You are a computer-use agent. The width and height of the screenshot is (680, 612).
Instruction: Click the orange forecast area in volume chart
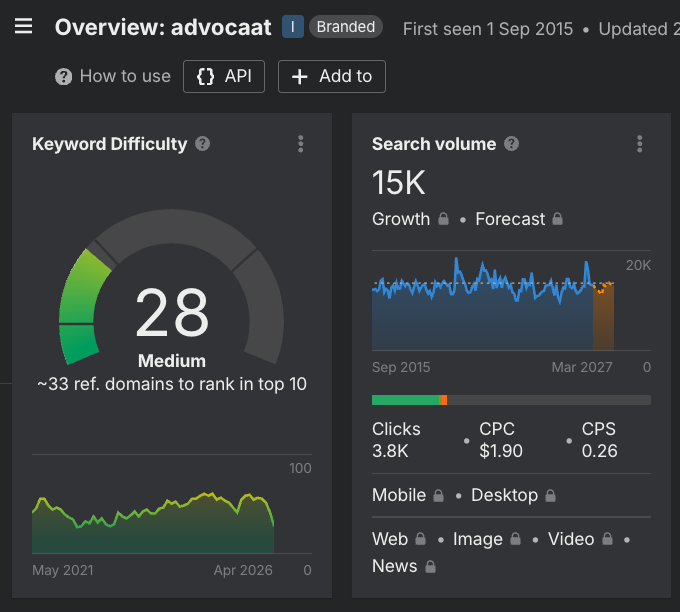603,317
